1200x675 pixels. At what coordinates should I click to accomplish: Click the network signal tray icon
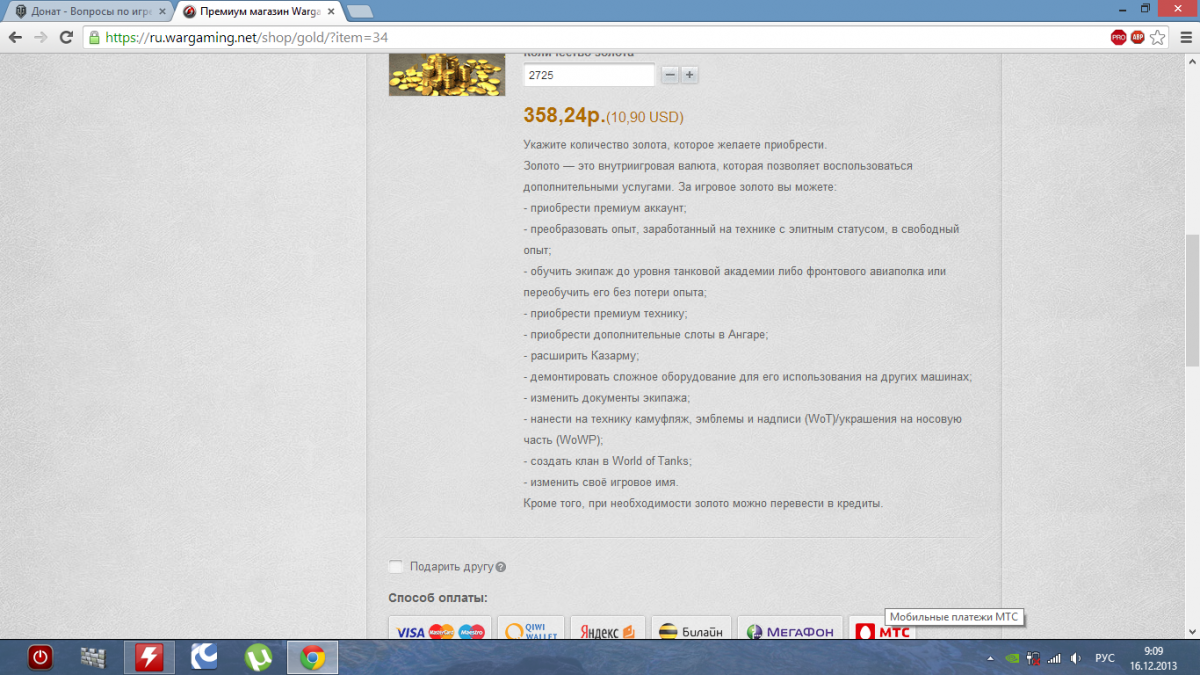(x=1053, y=658)
